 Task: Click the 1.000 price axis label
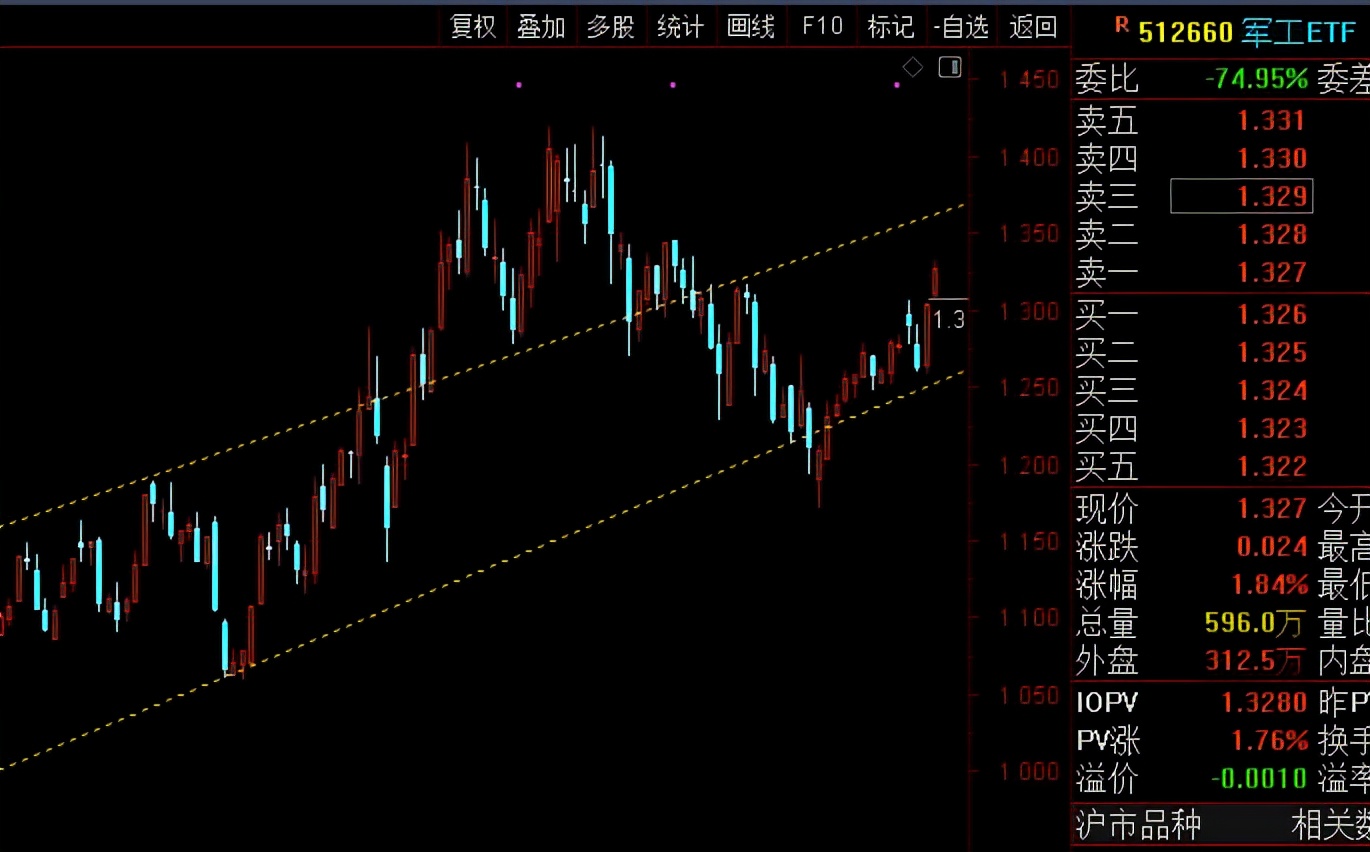(1028, 771)
